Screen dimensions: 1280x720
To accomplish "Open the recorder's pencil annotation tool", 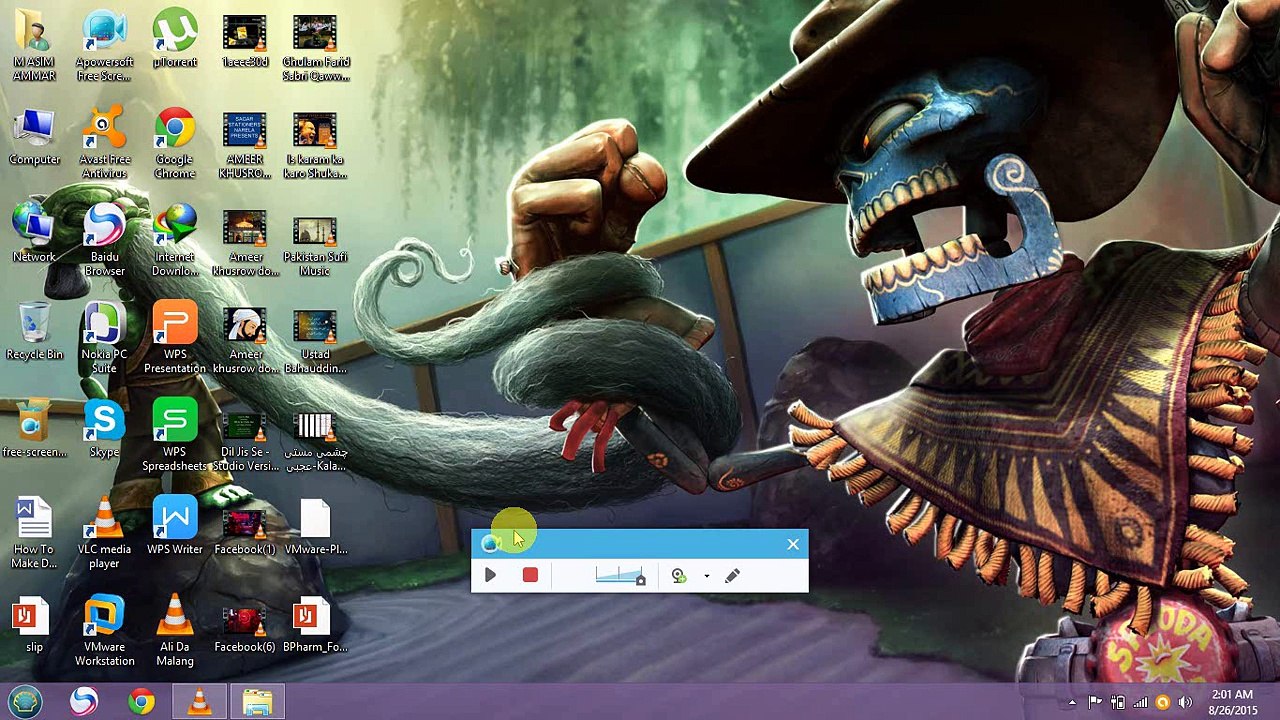I will [732, 575].
